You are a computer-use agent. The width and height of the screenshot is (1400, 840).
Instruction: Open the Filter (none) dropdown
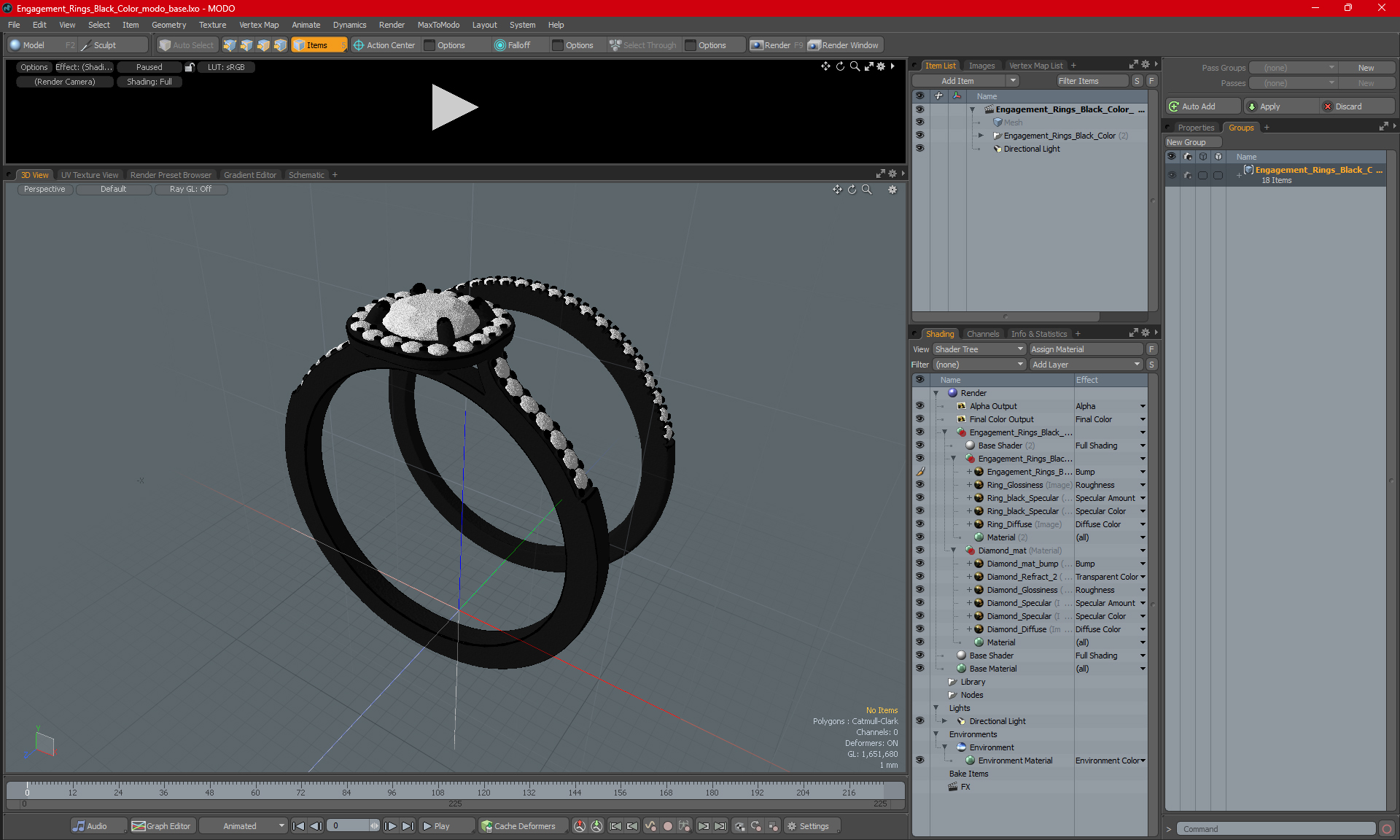pos(979,365)
